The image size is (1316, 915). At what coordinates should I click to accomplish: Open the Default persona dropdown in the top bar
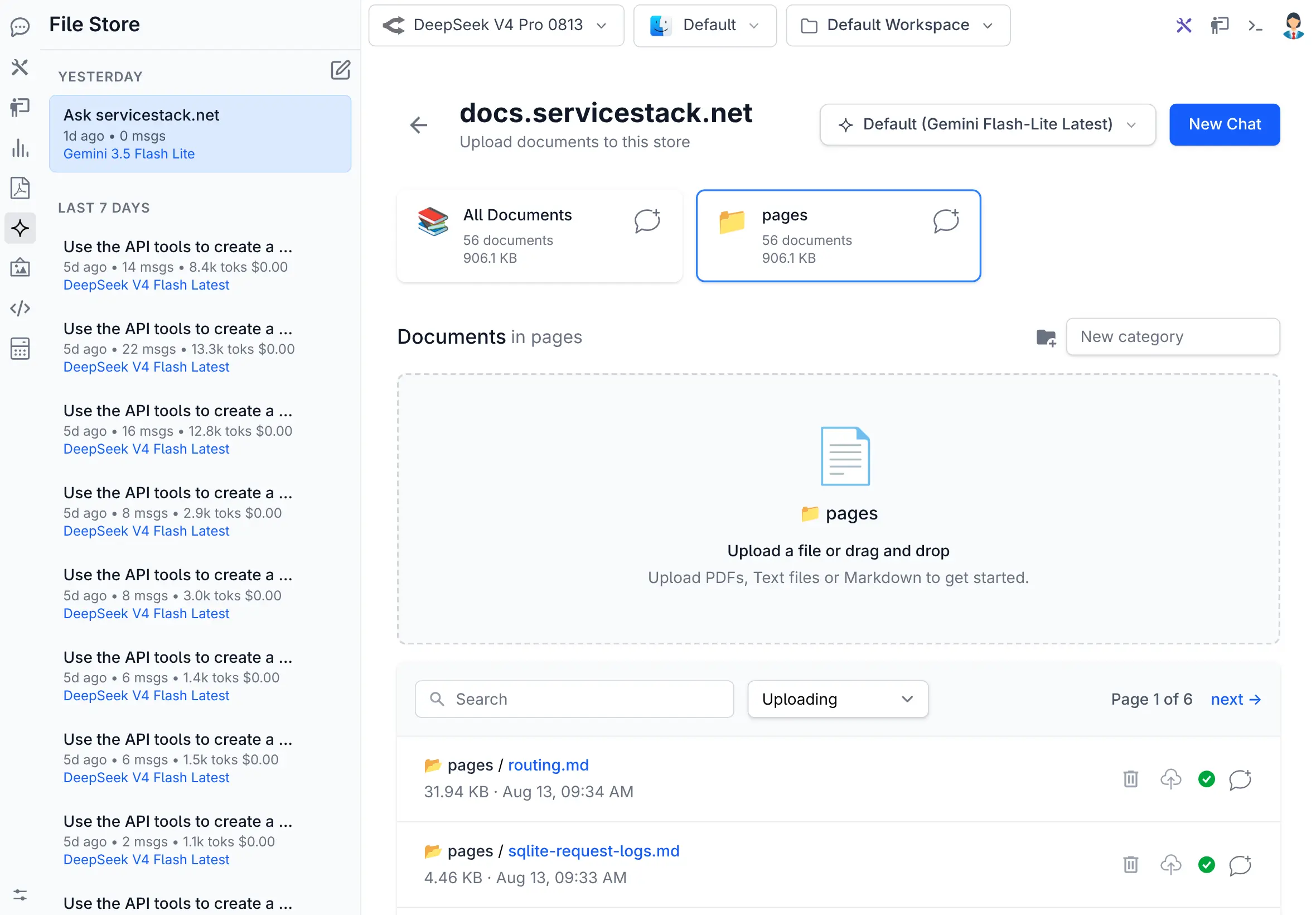(x=705, y=25)
